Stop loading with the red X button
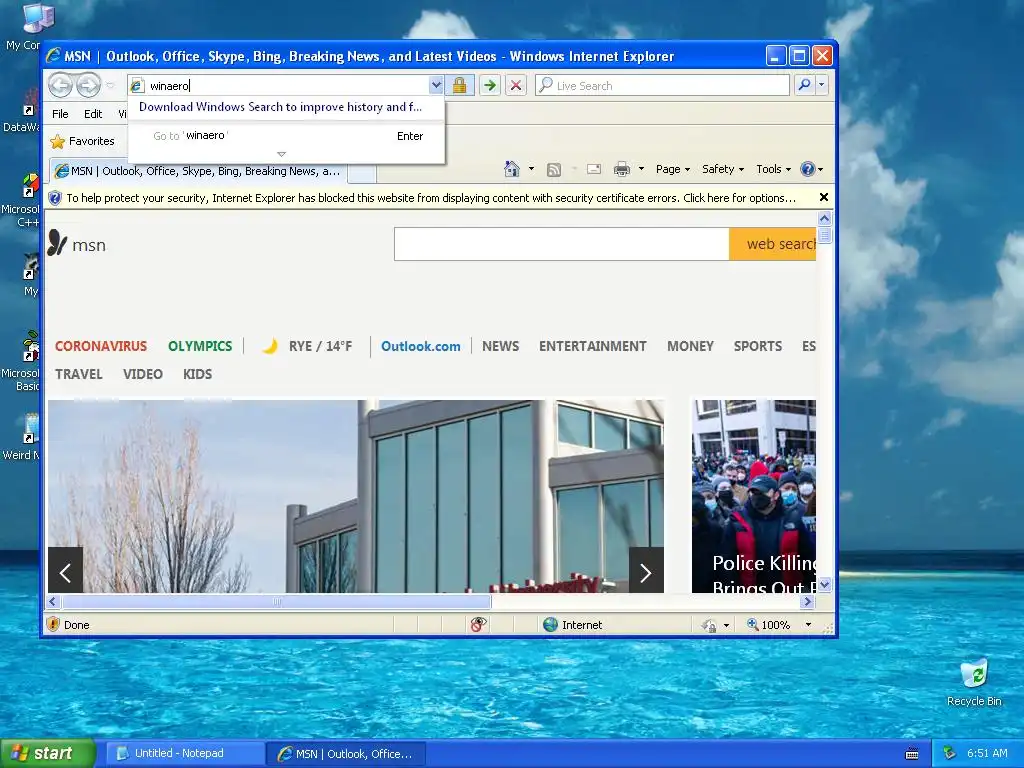This screenshot has height=768, width=1024. click(516, 85)
